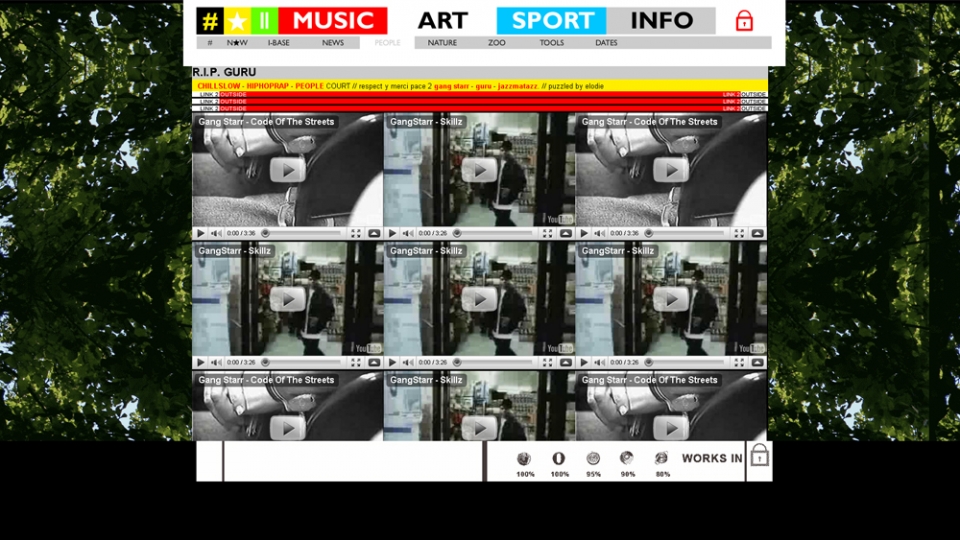Expand menu arrow on top-left video player
This screenshot has width=960, height=540.
(374, 233)
